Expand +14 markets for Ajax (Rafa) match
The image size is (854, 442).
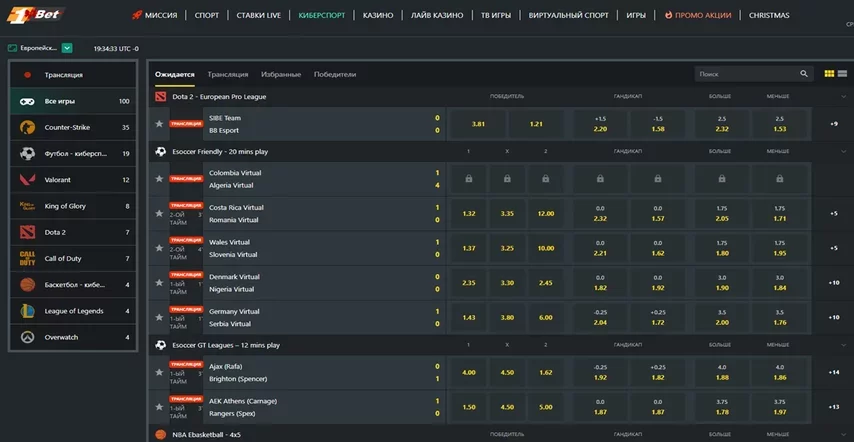tap(834, 372)
